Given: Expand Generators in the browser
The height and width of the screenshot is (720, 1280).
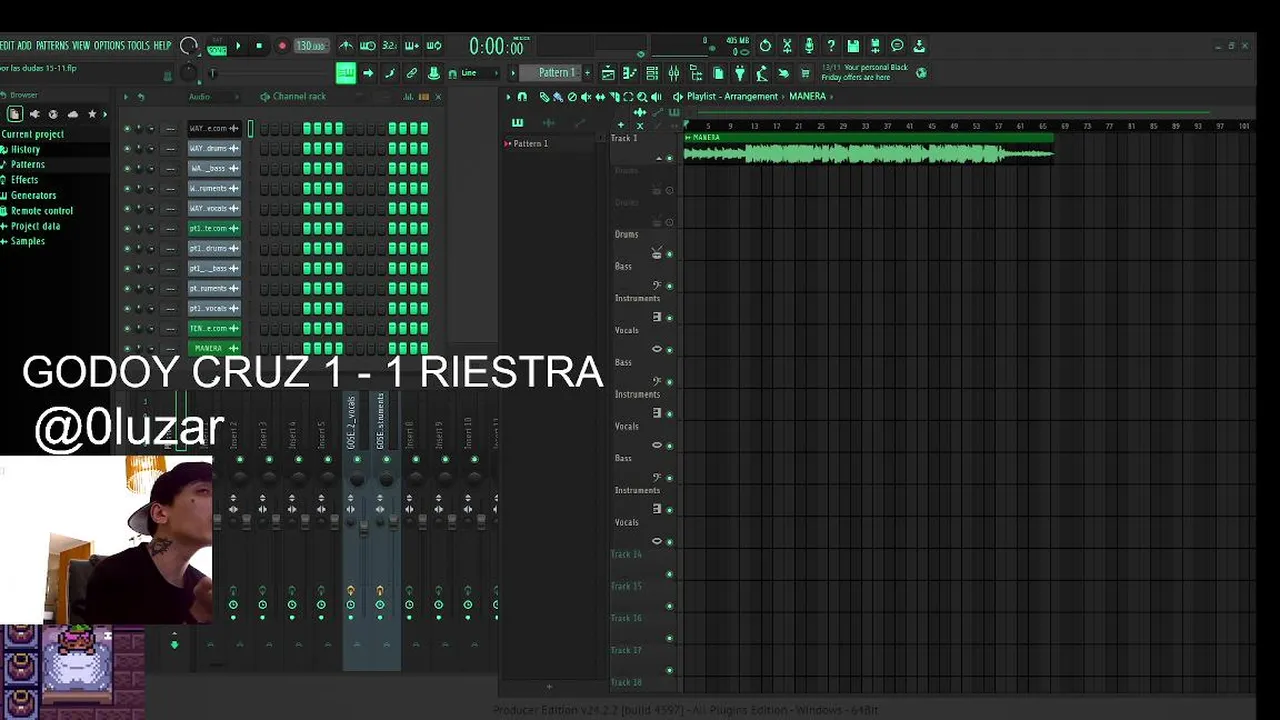Looking at the screenshot, I should (x=33, y=195).
